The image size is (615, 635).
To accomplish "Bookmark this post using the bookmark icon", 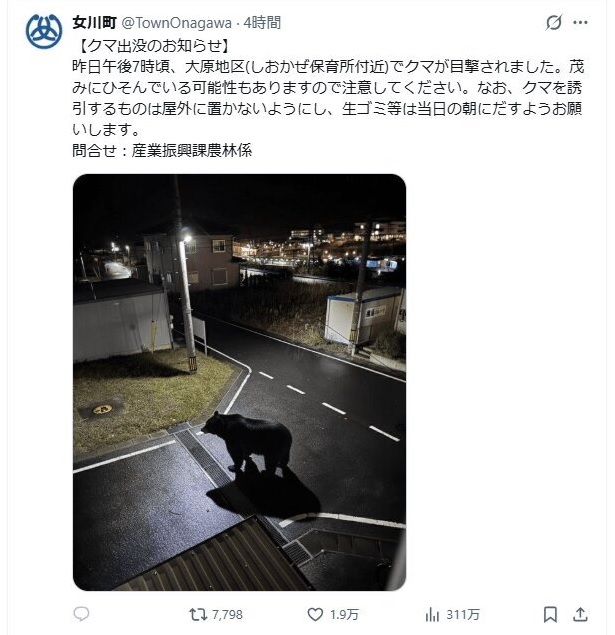I will coord(550,614).
